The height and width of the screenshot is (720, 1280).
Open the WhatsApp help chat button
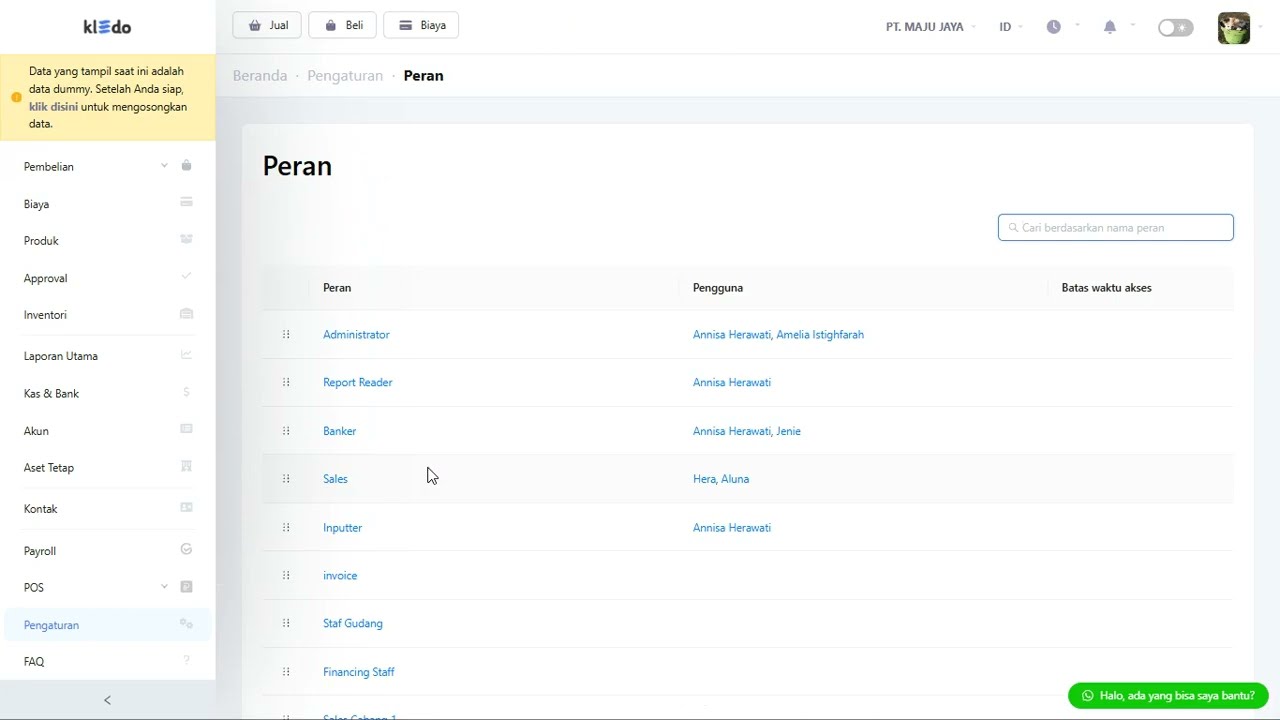pos(1168,695)
